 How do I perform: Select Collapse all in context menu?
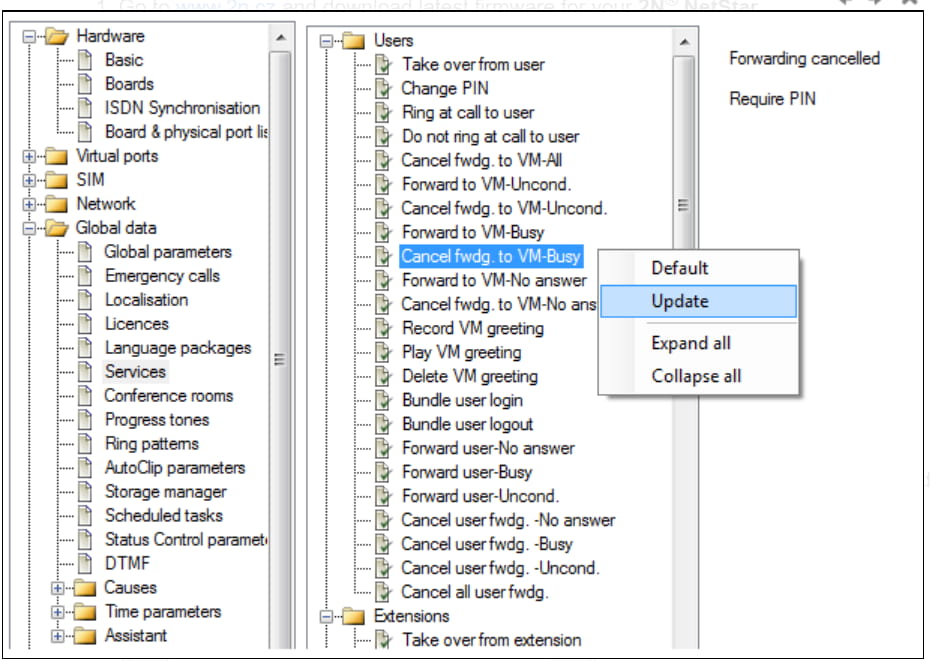pyautogui.click(x=699, y=376)
